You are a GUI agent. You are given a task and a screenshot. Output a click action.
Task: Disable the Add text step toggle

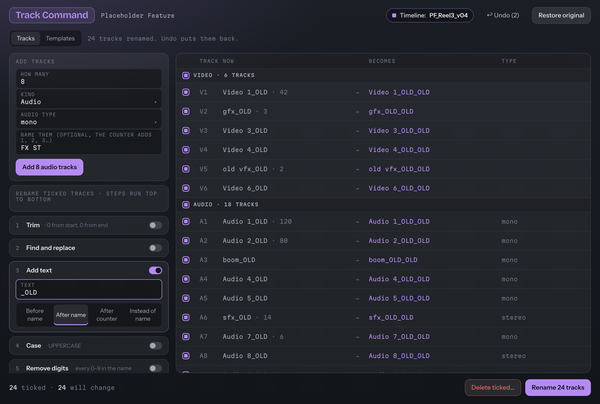pos(155,270)
